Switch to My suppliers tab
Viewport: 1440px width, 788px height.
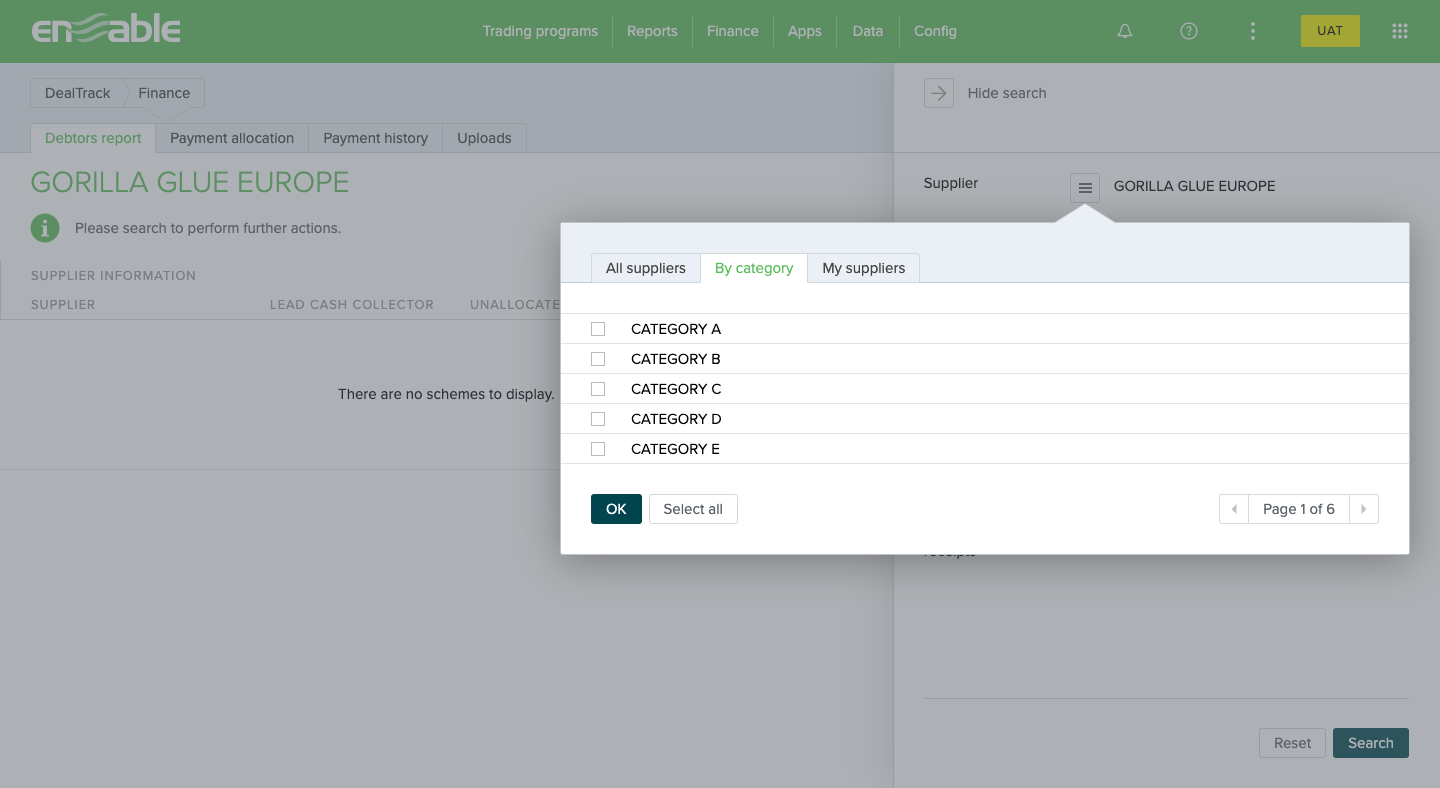[x=864, y=268]
